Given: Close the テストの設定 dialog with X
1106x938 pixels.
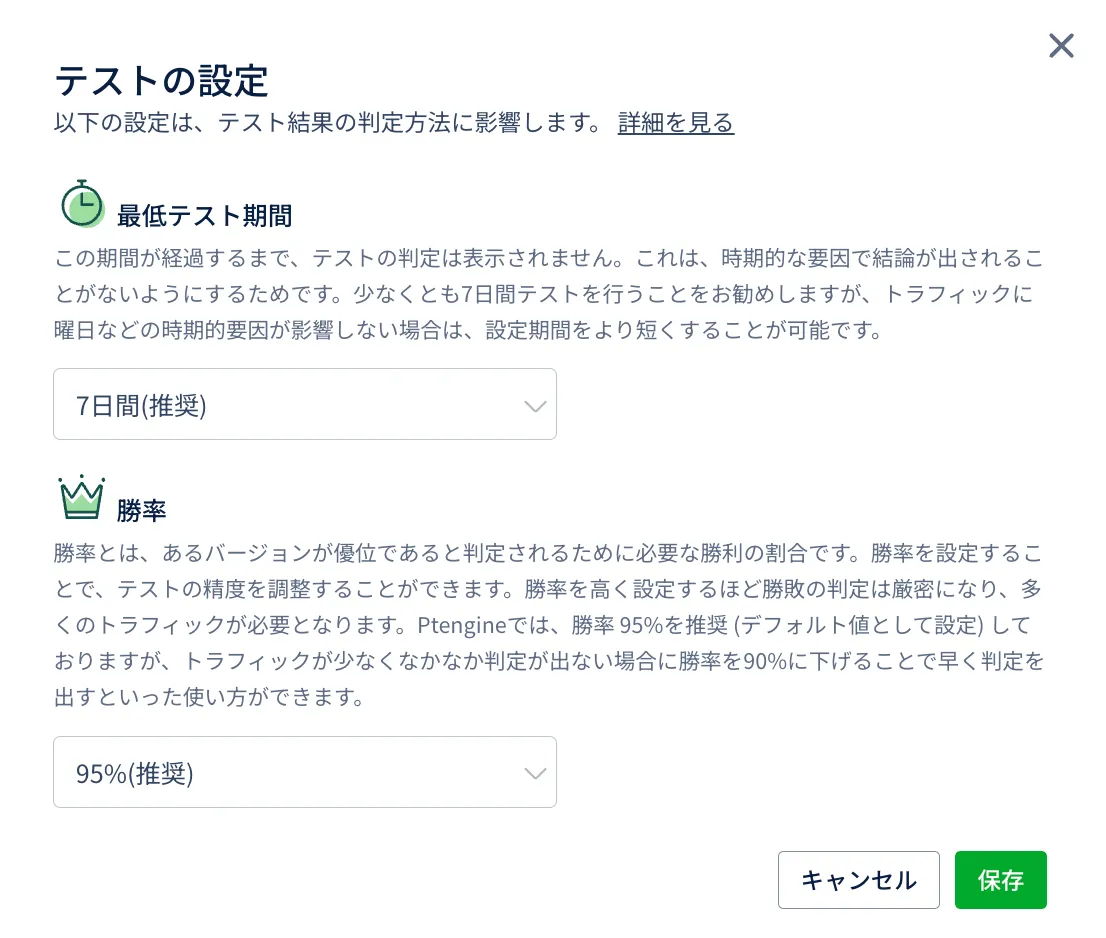Looking at the screenshot, I should 1061,46.
